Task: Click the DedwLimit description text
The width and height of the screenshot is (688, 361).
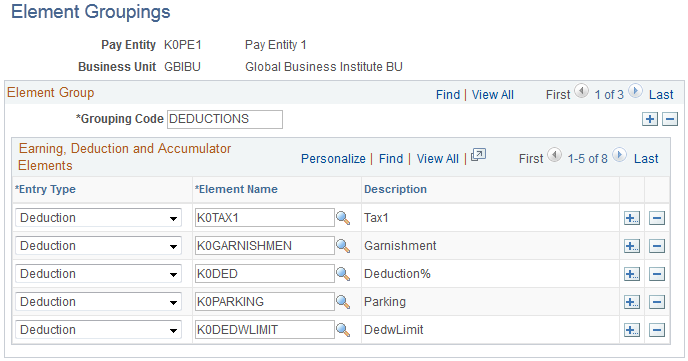Action: pyautogui.click(x=394, y=330)
